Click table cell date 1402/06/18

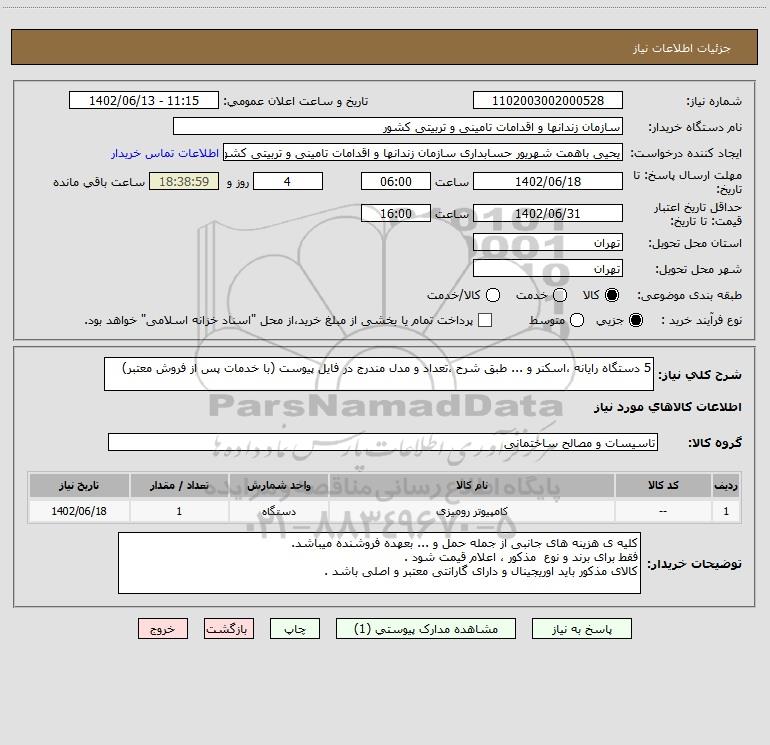point(79,511)
